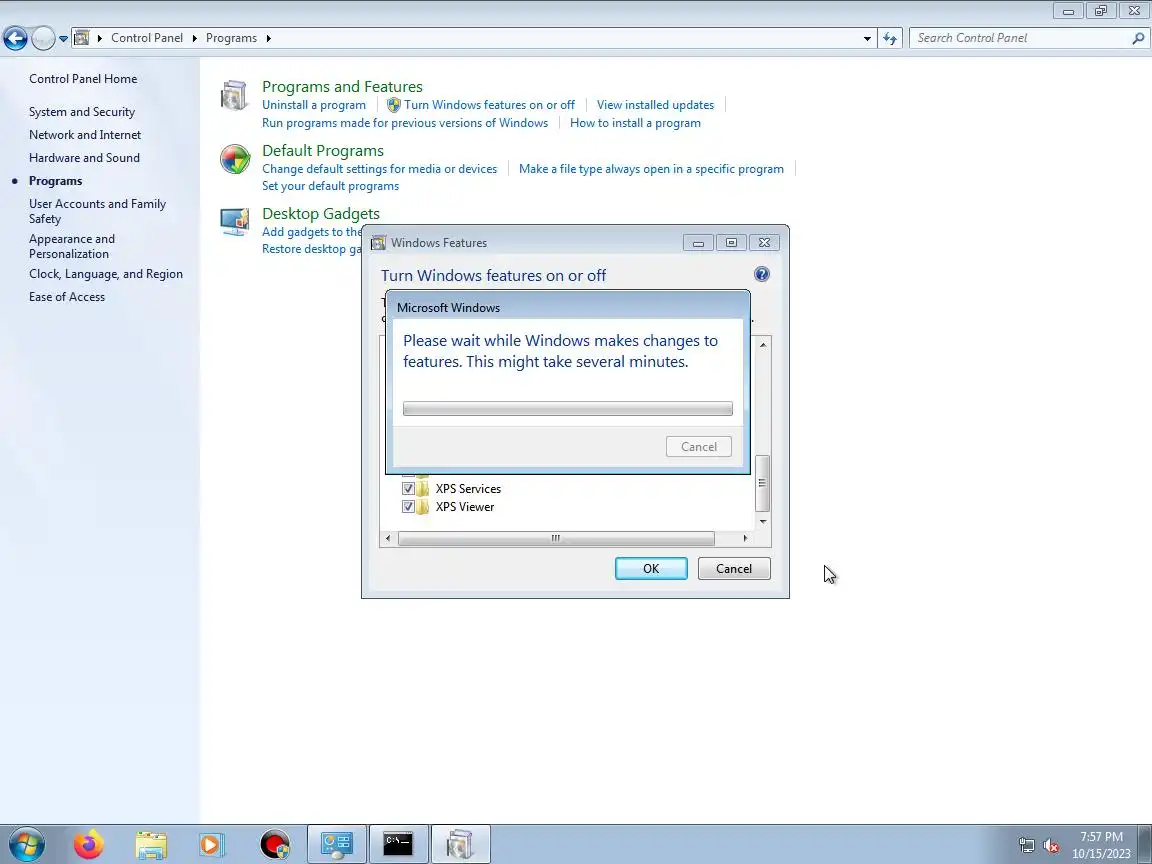The image size is (1152, 864).
Task: Click the search magnifier icon
Action: (1138, 38)
